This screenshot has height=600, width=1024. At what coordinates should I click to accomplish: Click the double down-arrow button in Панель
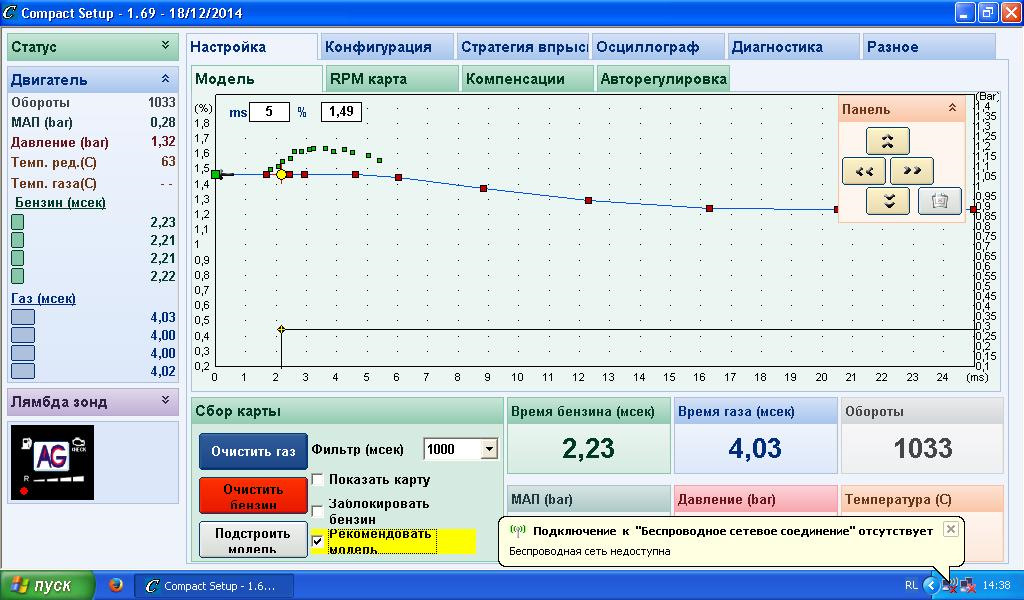pyautogui.click(x=888, y=201)
